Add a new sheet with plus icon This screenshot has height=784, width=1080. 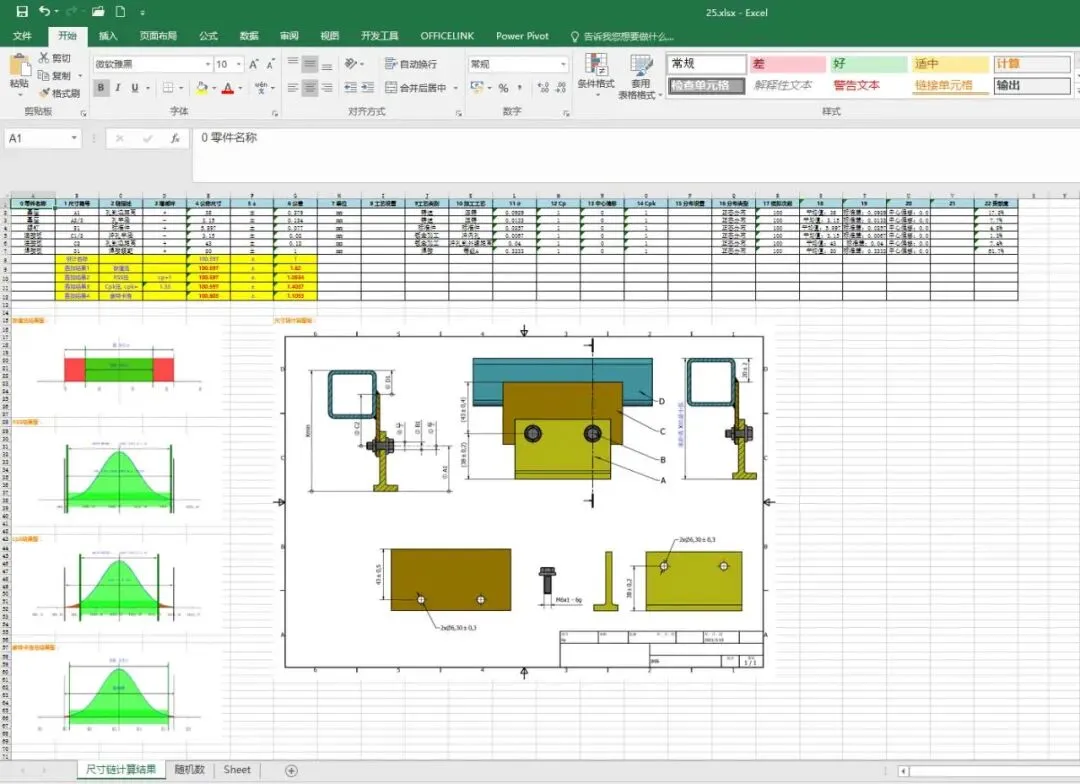pos(291,770)
